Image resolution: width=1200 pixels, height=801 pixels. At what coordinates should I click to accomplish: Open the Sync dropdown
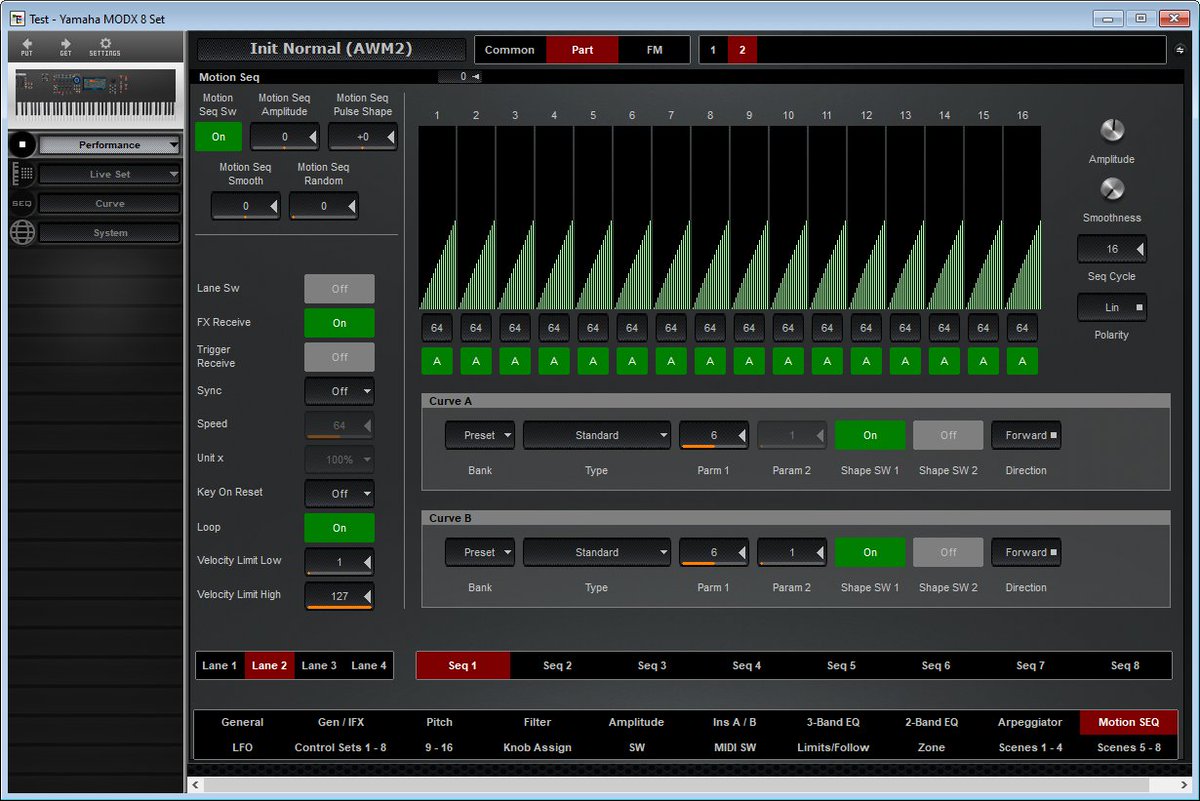340,391
